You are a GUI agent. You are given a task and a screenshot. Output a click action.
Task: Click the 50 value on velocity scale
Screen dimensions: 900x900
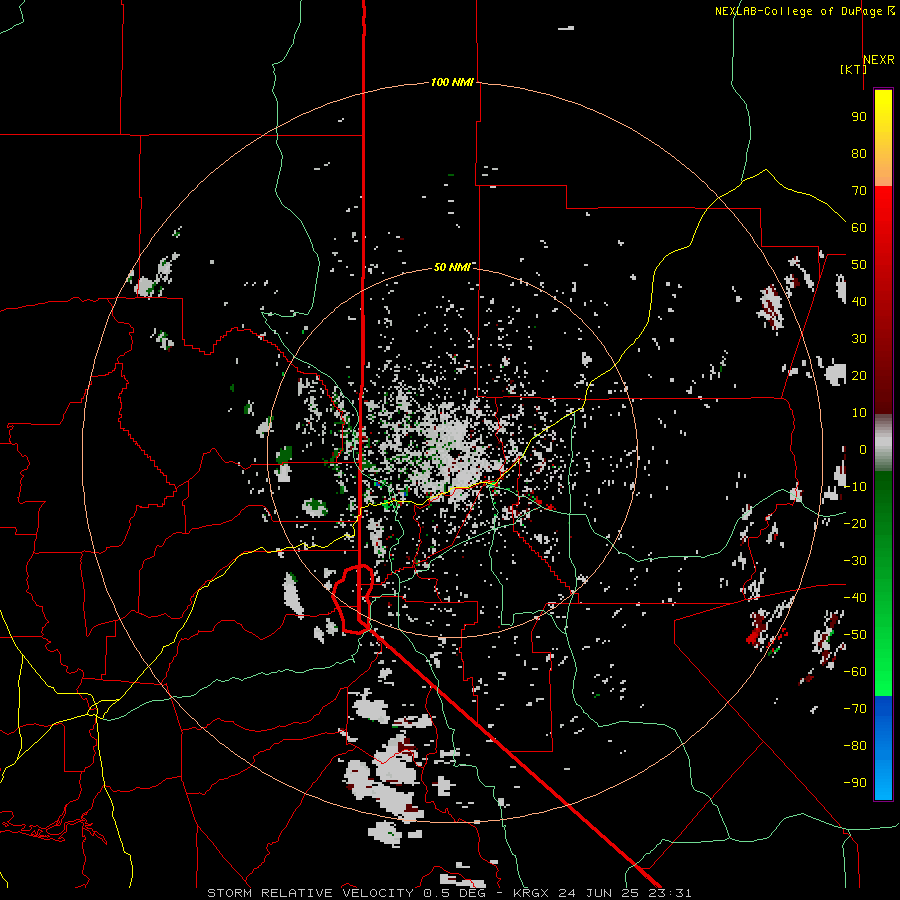click(859, 265)
